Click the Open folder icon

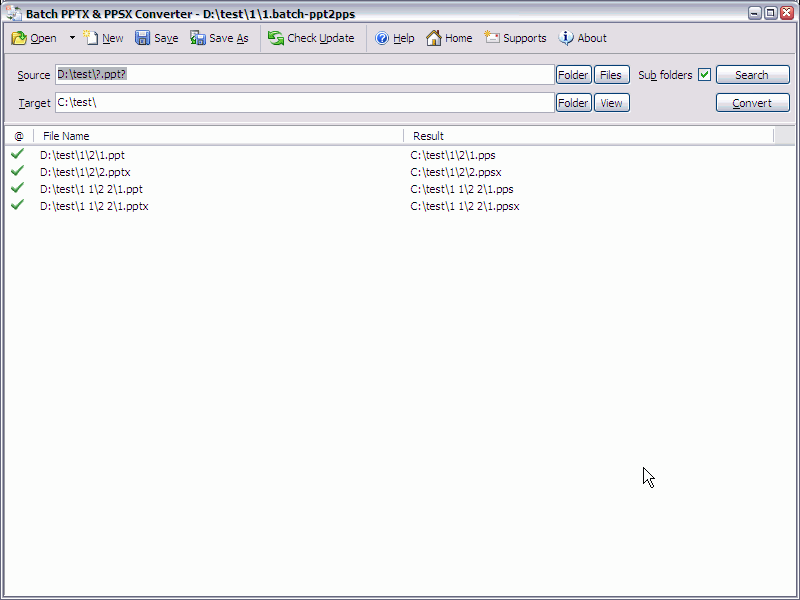19,38
